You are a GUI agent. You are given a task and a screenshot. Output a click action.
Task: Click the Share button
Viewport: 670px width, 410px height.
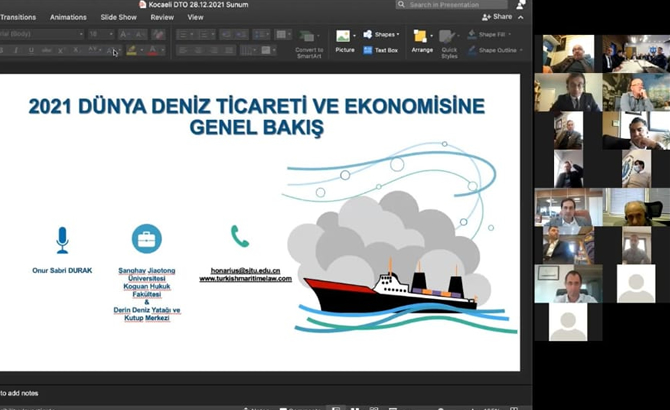point(497,17)
